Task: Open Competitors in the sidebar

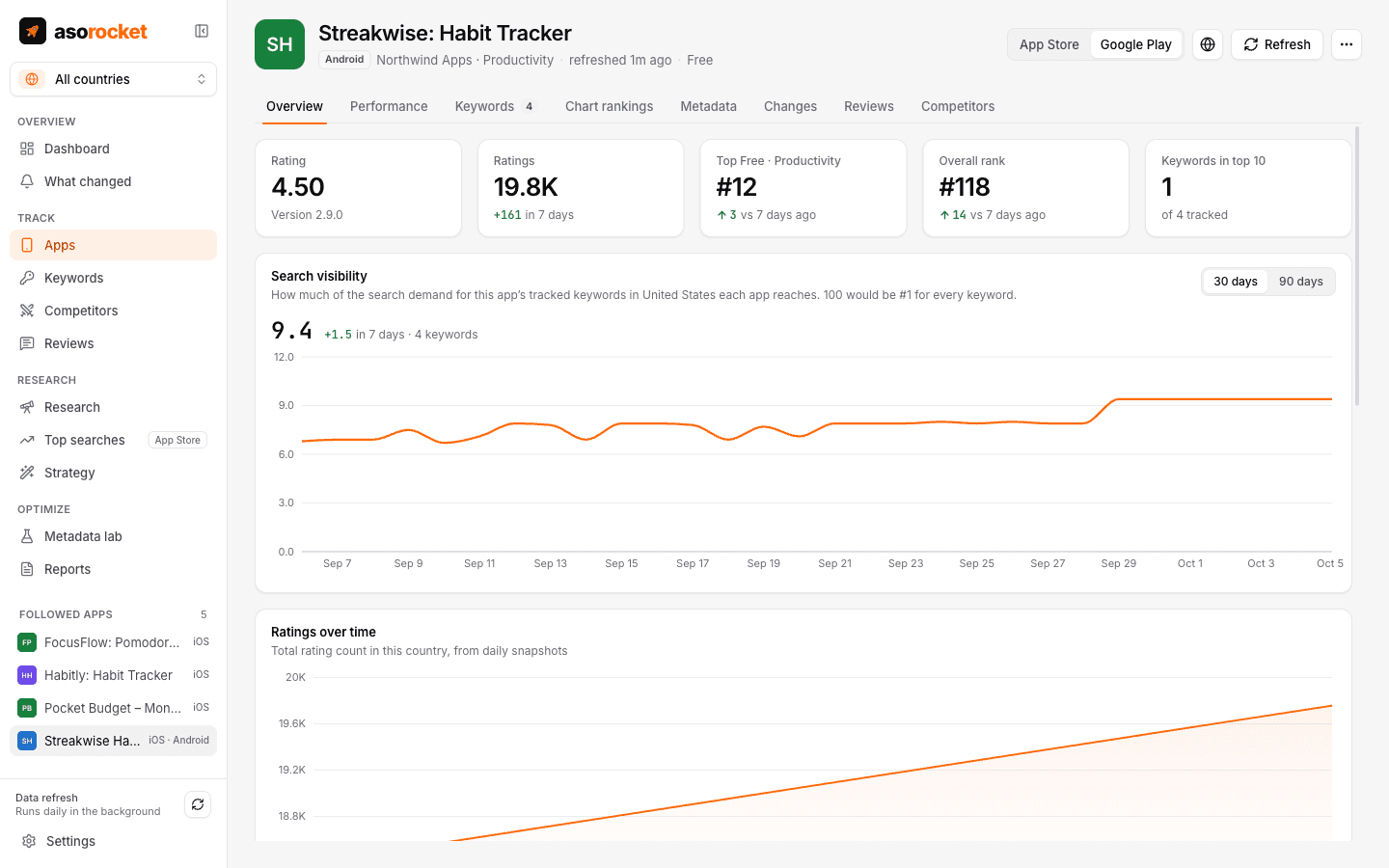Action: pyautogui.click(x=113, y=311)
